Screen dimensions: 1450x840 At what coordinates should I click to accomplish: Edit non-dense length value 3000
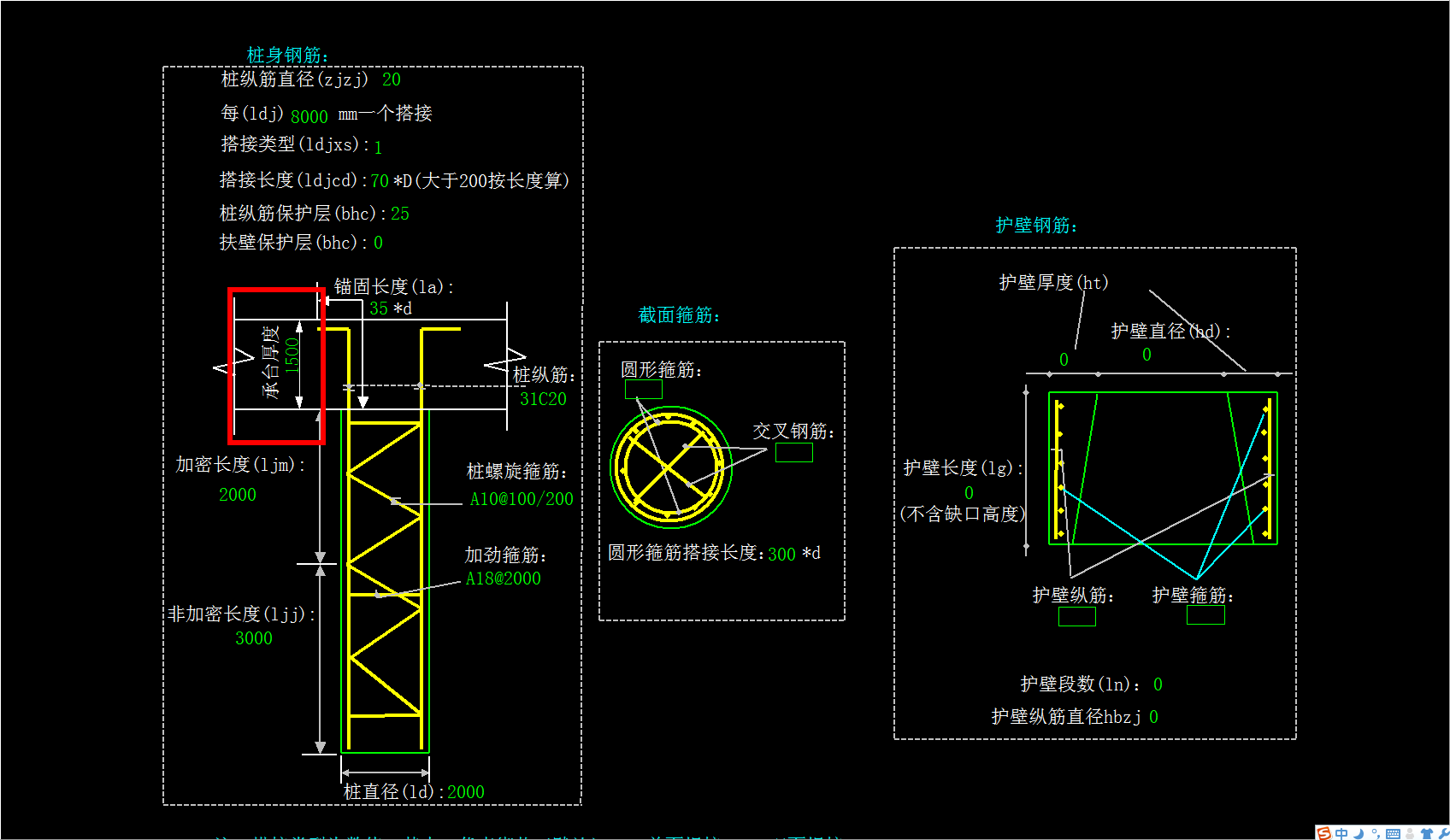254,638
